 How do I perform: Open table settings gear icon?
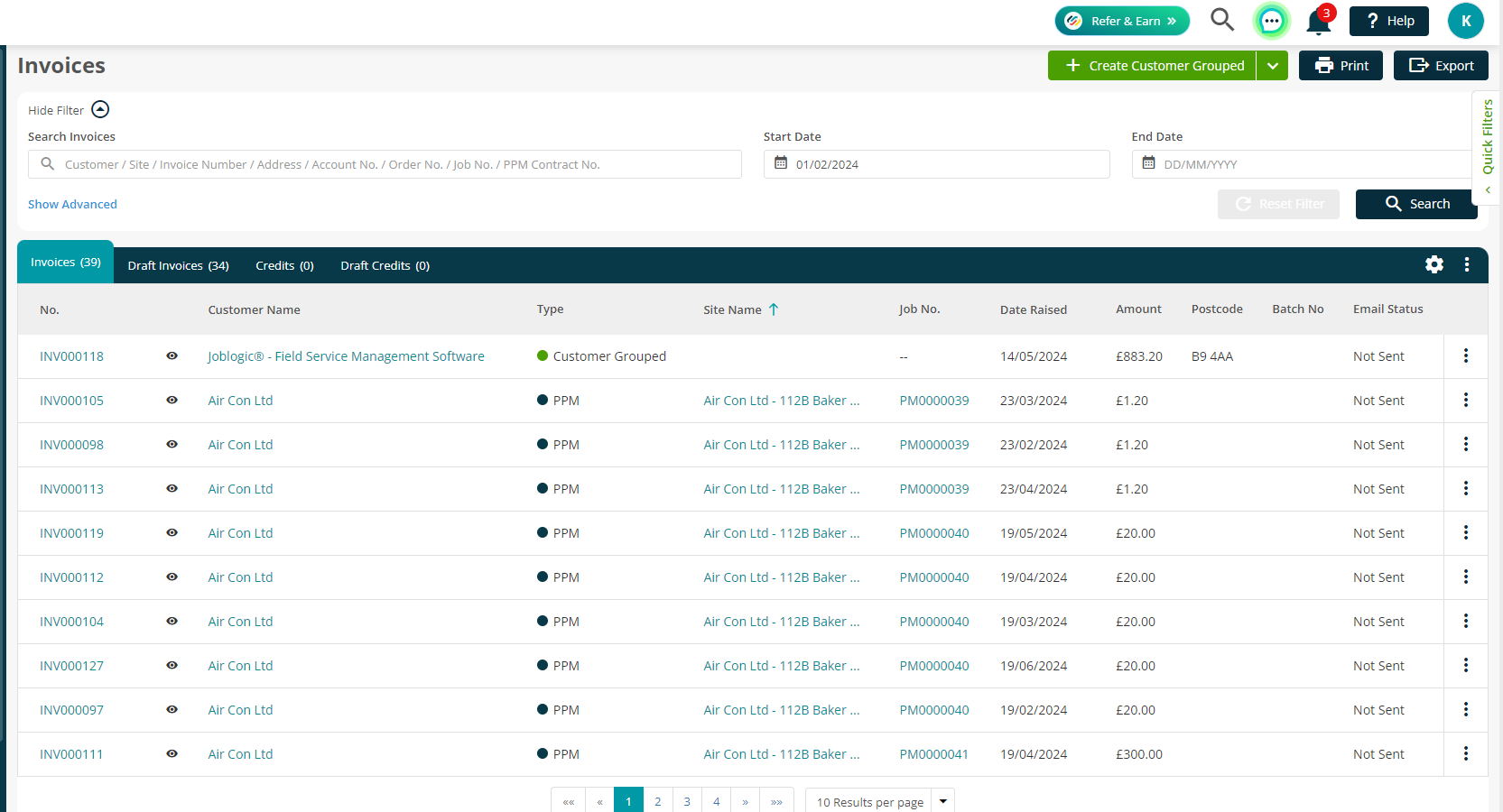[1434, 264]
